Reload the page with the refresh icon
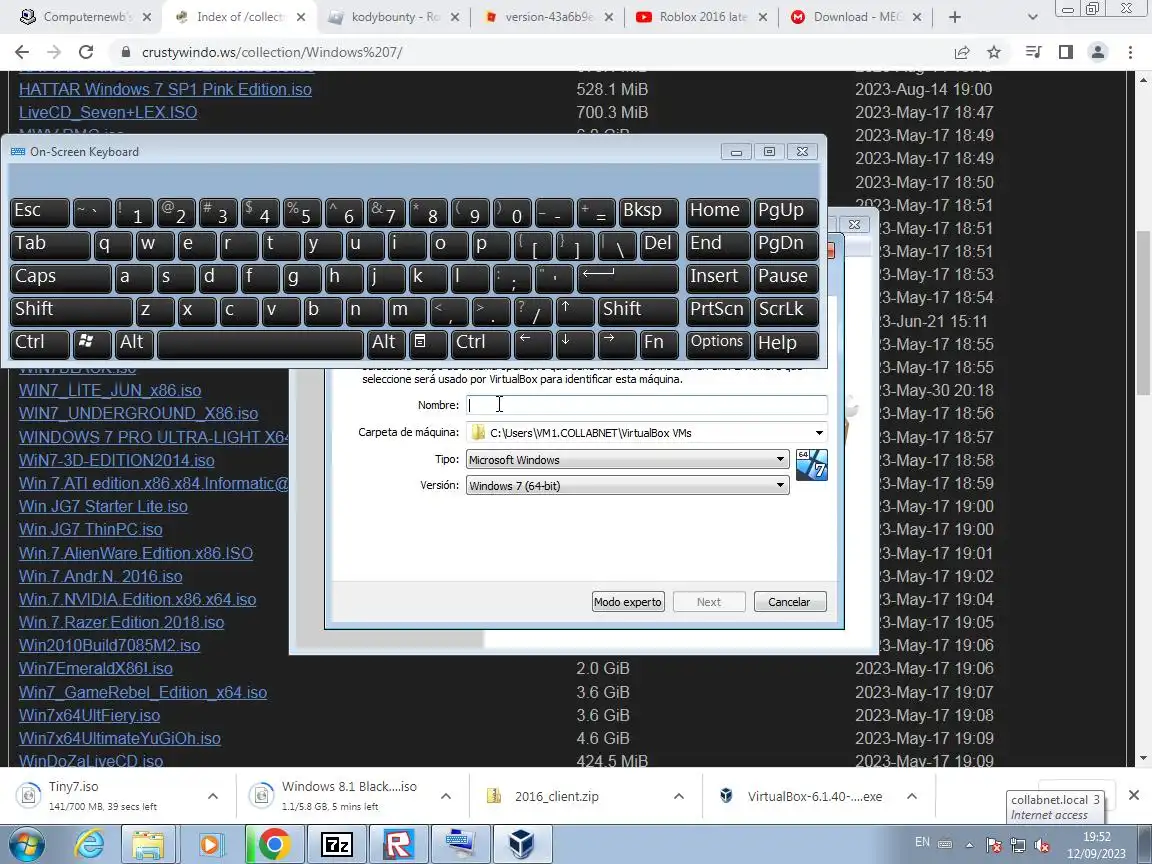Viewport: 1152px width, 864px height. (x=86, y=52)
